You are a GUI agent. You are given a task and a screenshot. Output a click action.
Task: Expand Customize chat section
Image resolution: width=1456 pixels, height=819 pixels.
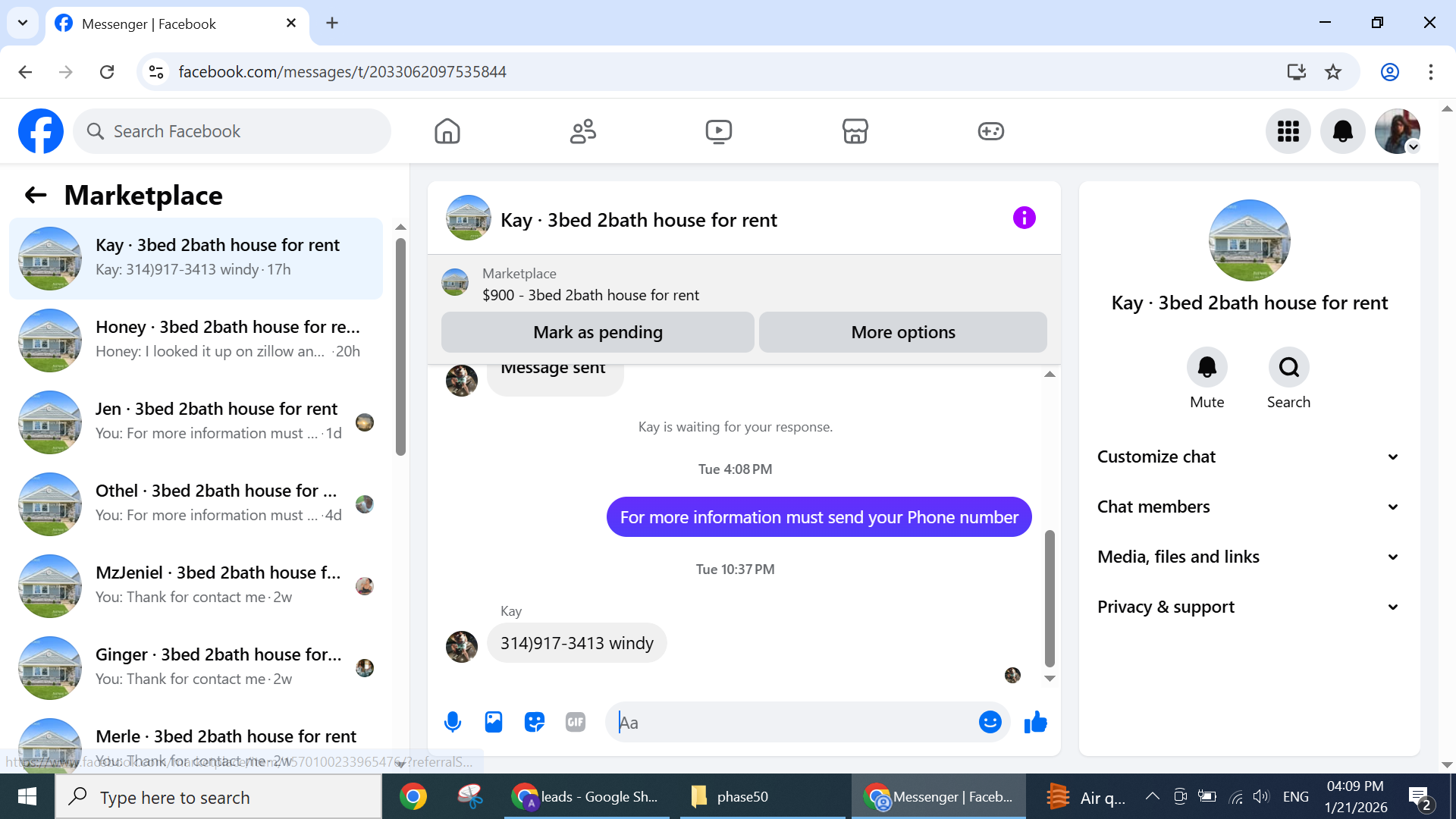click(1248, 457)
